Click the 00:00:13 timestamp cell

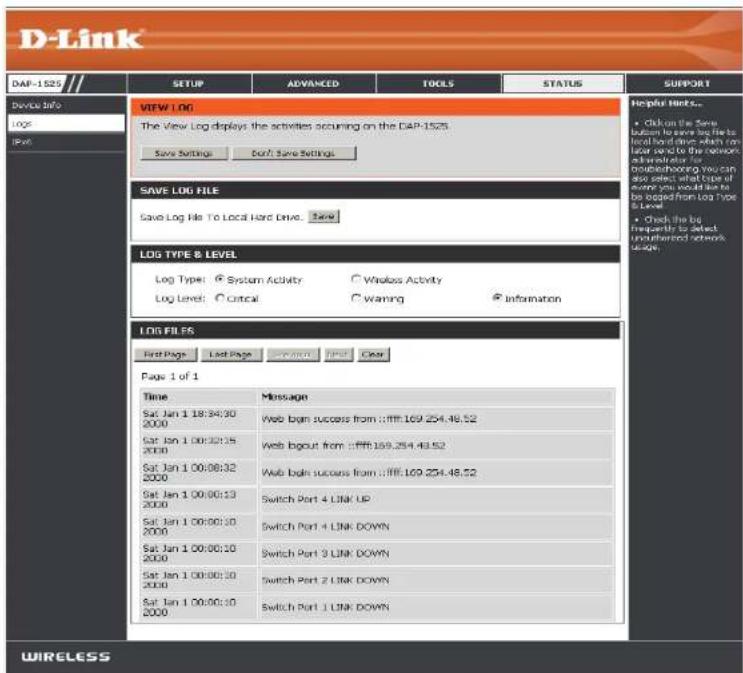[x=199, y=499]
